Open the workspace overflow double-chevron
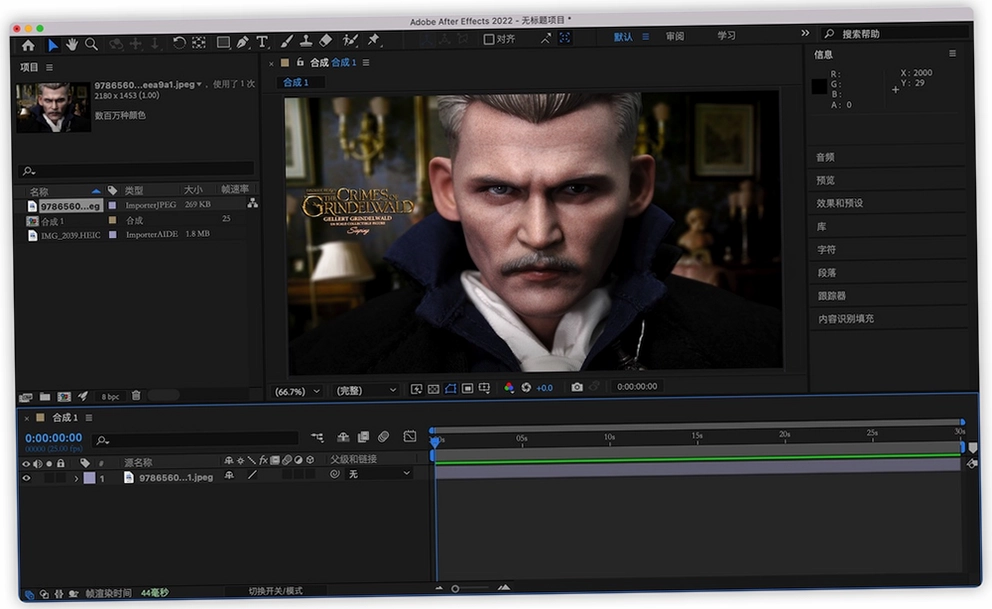Image resolution: width=992 pixels, height=609 pixels. (x=805, y=33)
